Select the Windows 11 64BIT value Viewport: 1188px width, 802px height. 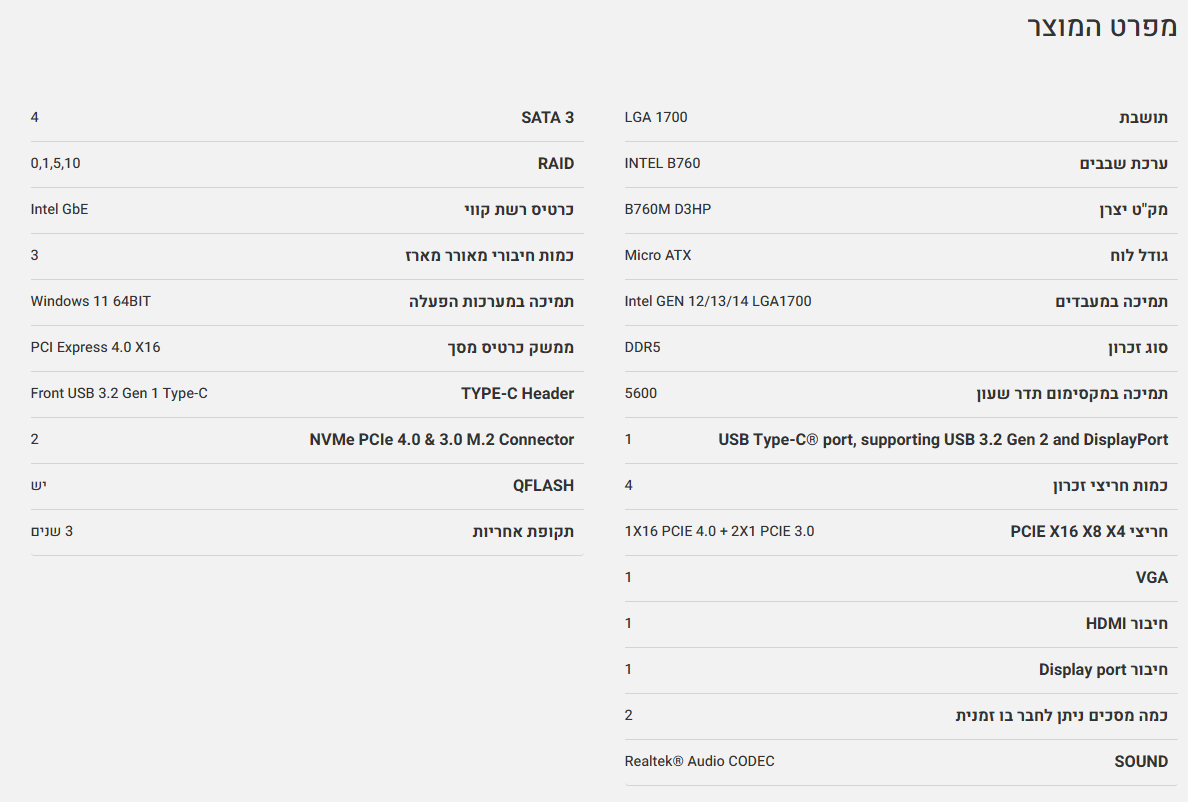[x=90, y=302]
